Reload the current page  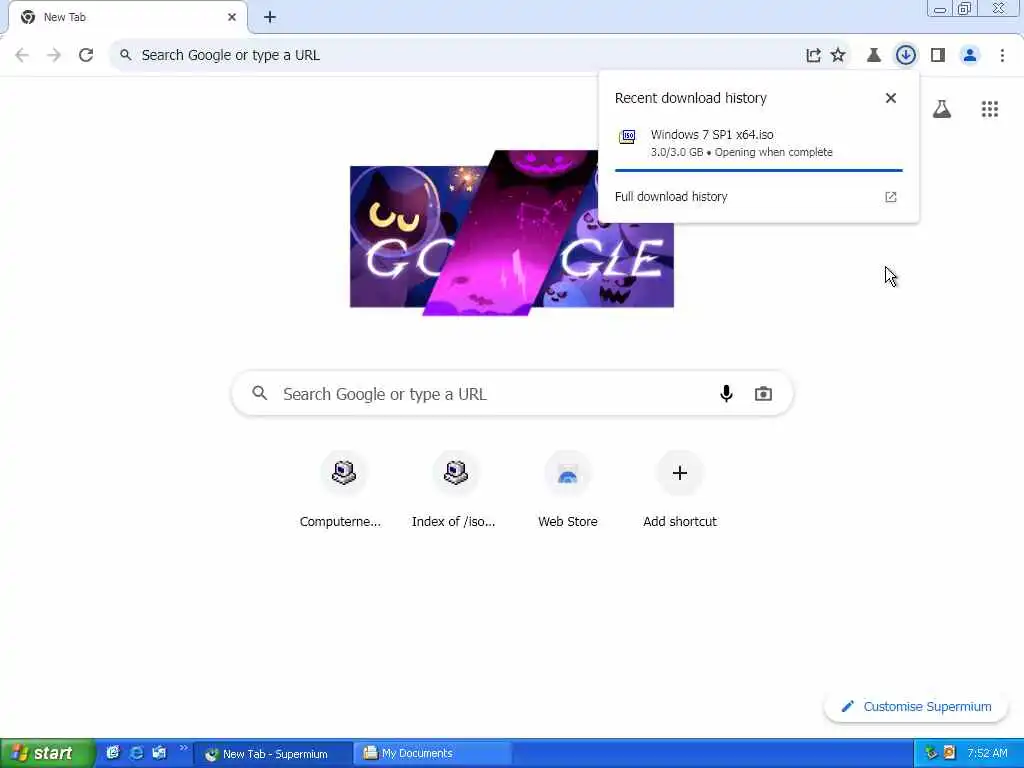(x=86, y=56)
